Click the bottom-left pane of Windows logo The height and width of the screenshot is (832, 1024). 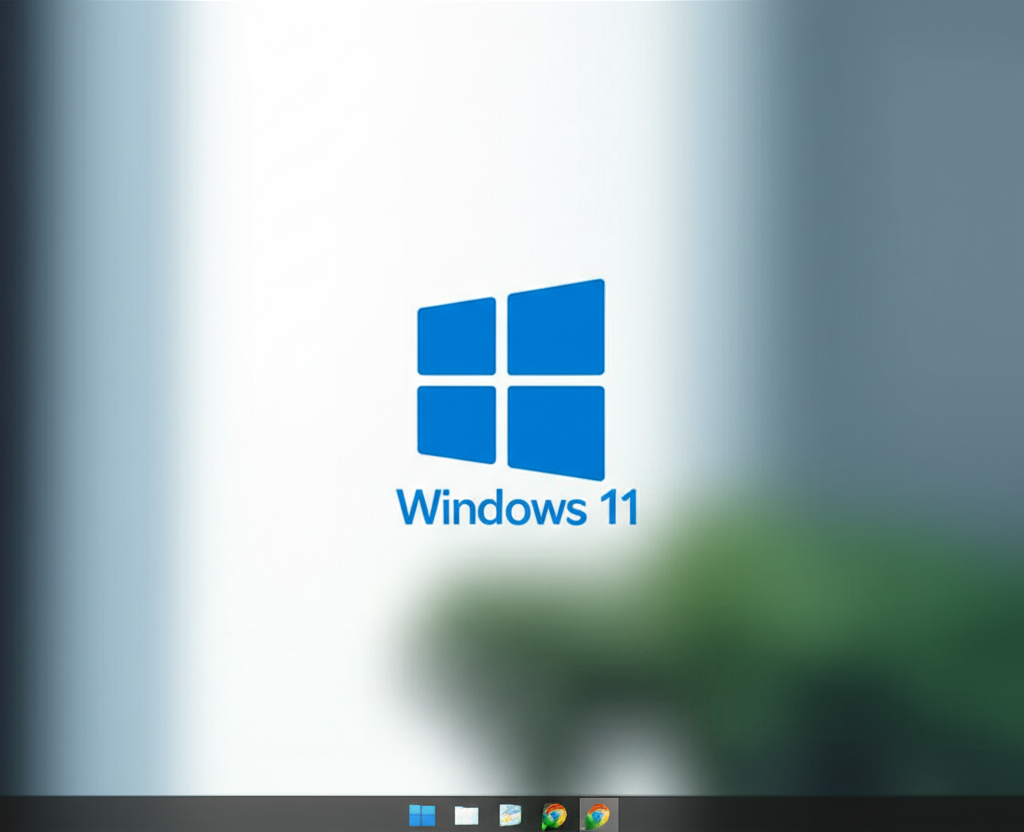click(x=456, y=423)
